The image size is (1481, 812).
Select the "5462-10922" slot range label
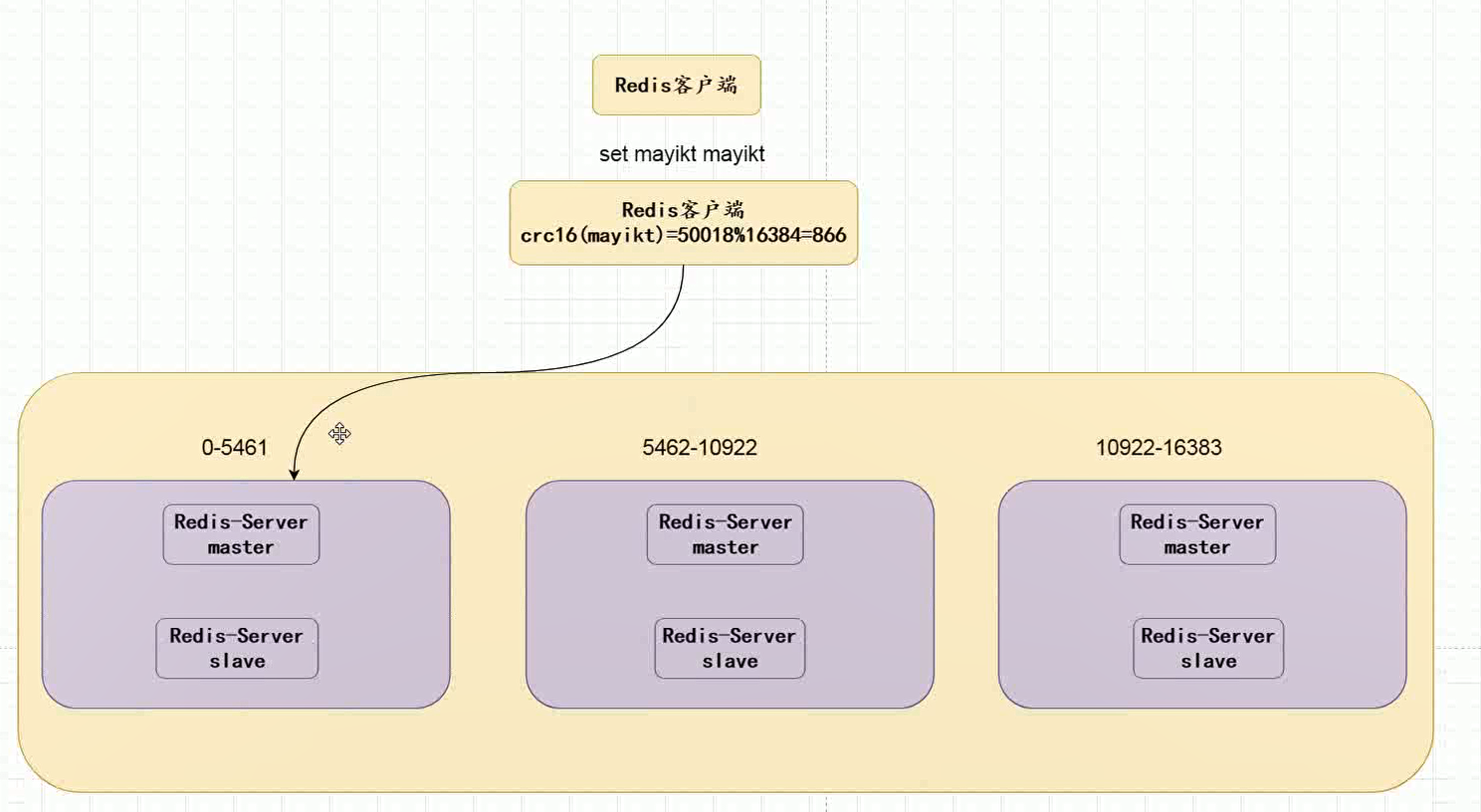(x=699, y=448)
